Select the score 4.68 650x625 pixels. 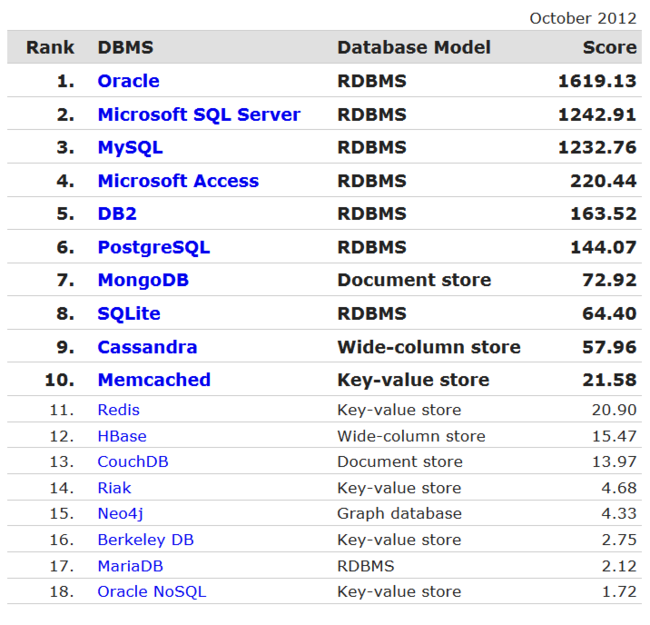[x=619, y=488]
